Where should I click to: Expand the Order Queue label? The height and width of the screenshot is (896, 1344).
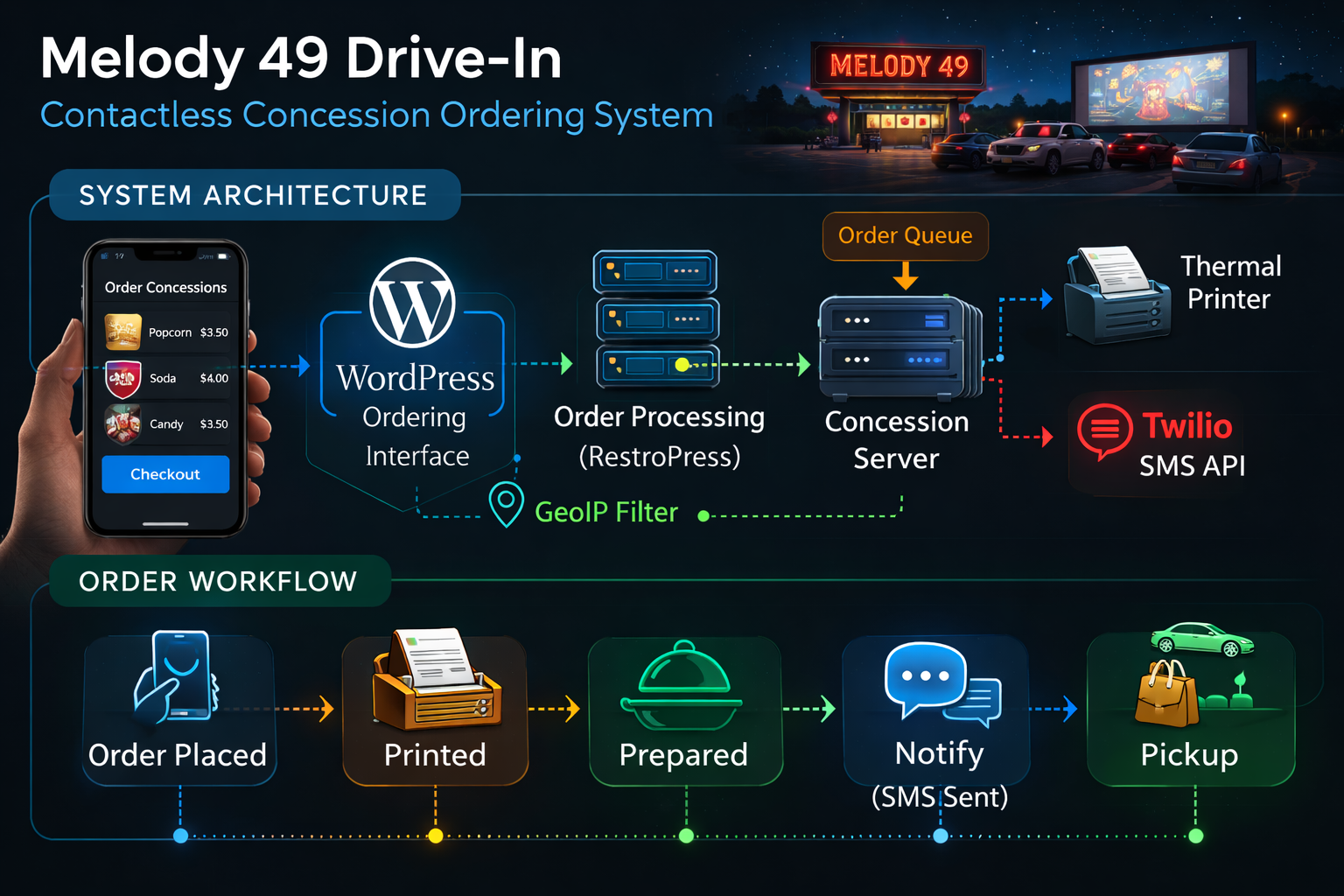[x=905, y=235]
